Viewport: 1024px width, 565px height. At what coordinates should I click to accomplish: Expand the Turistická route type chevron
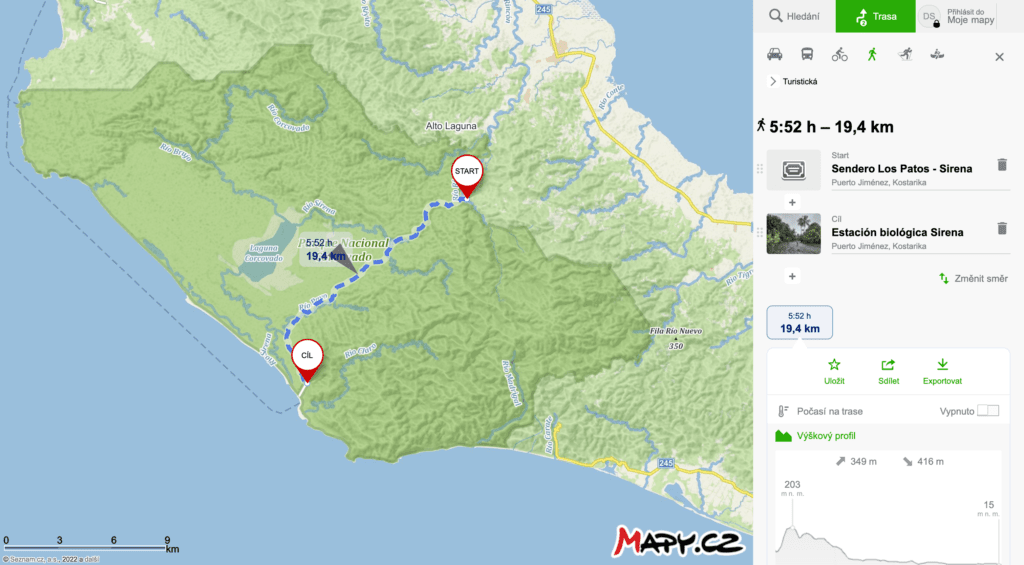773,82
